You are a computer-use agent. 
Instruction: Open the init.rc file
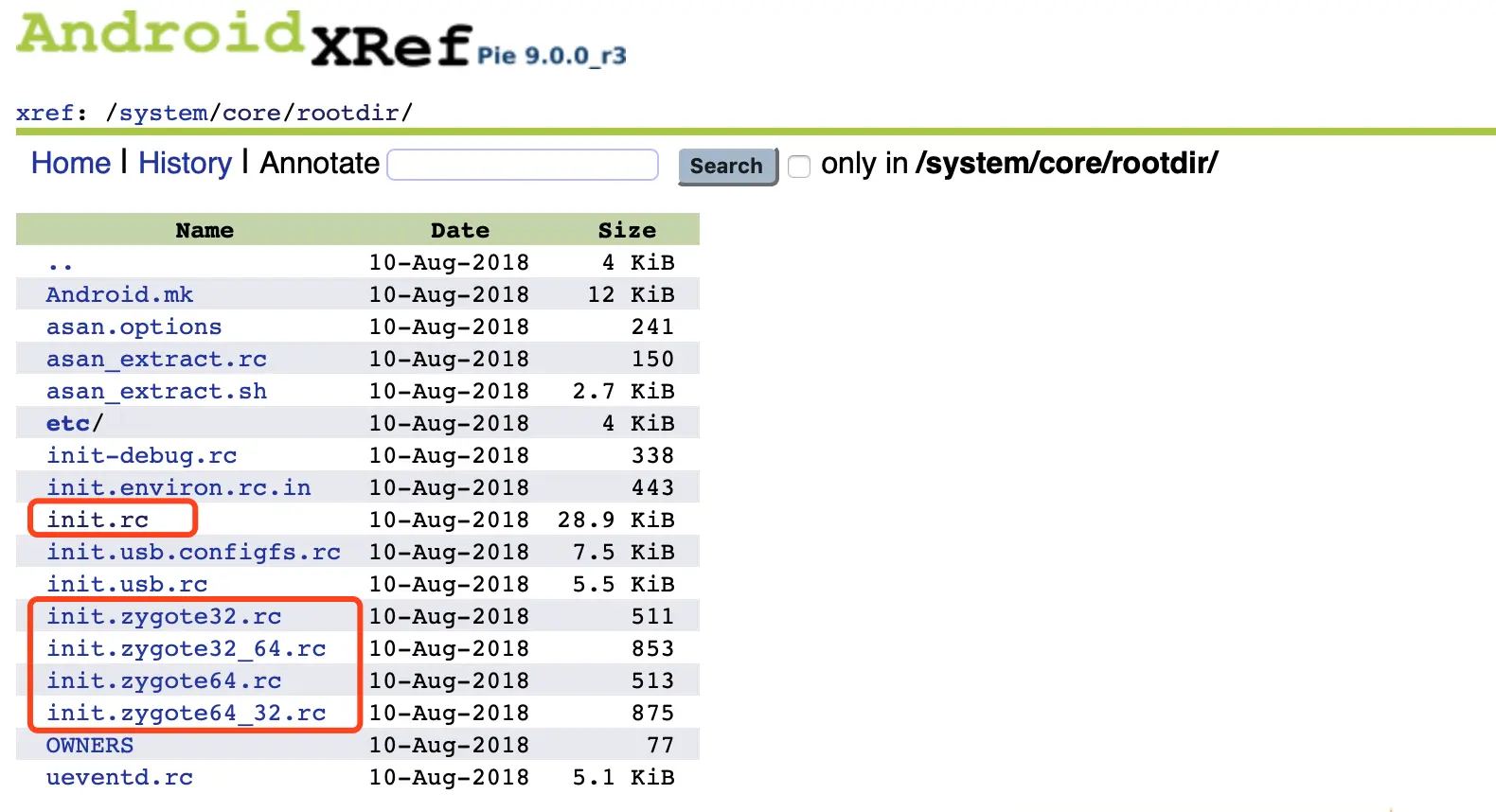pos(98,520)
